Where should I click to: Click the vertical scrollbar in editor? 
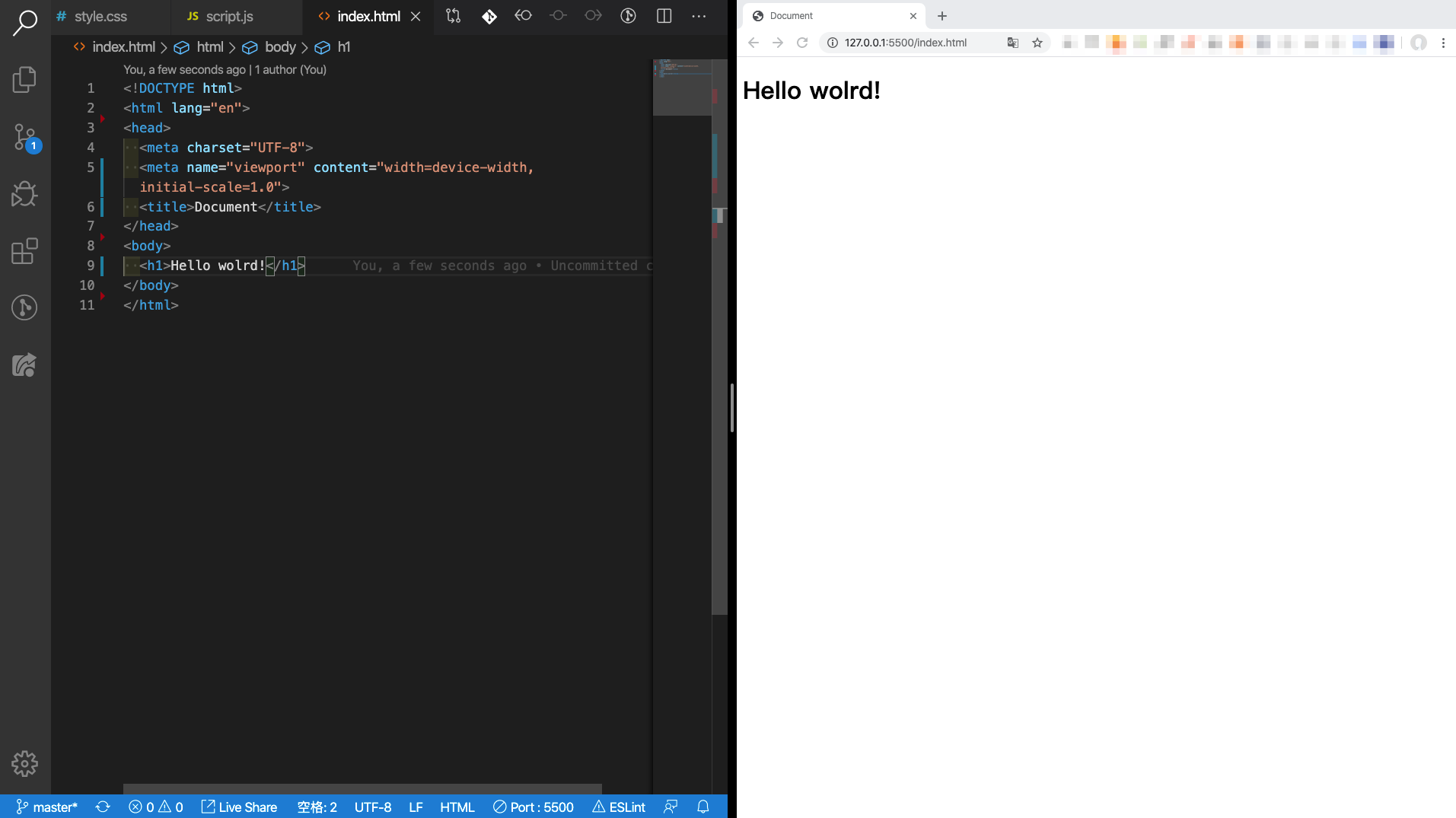719,336
